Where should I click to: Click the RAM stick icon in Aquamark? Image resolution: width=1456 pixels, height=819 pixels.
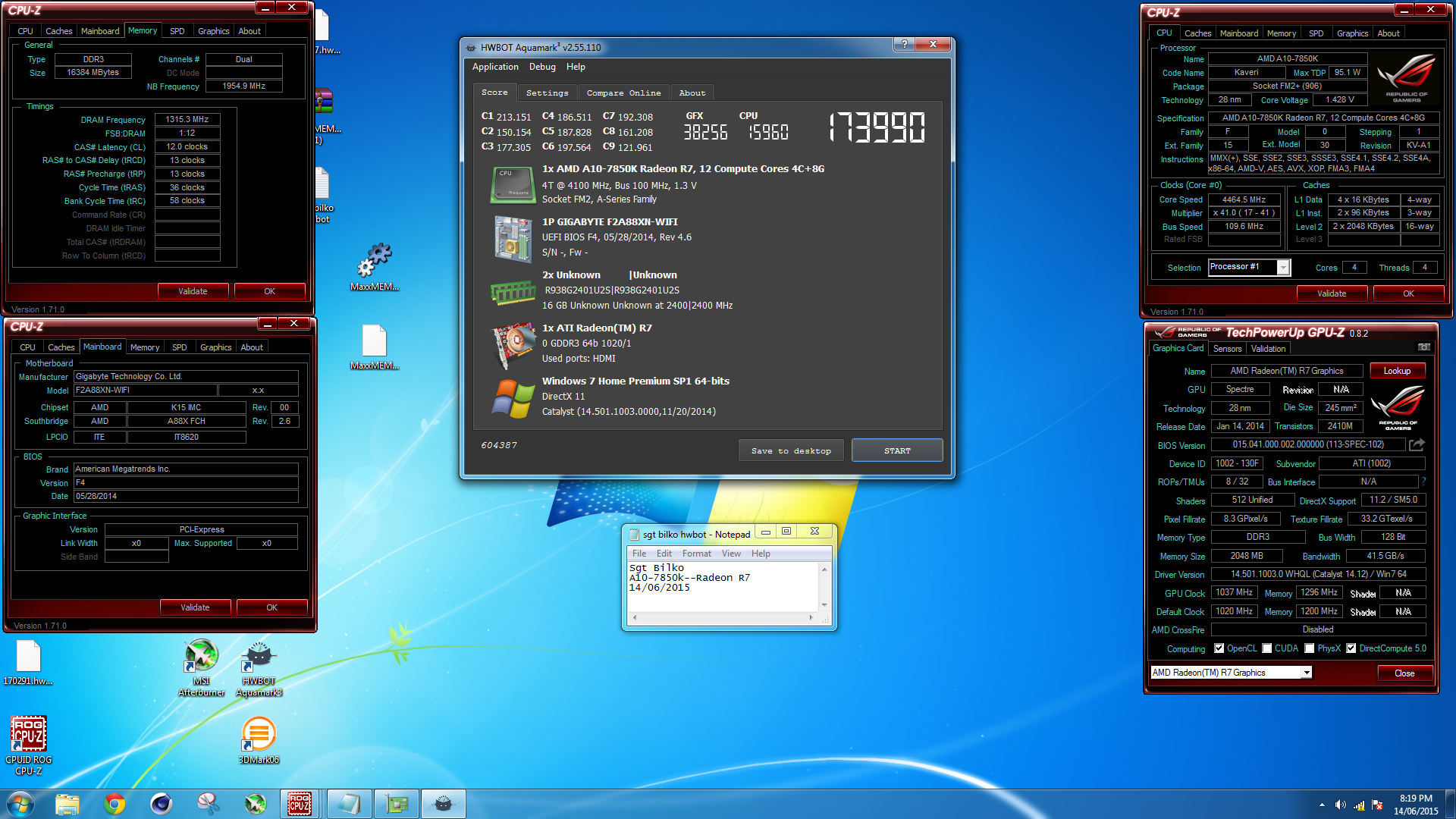(513, 292)
